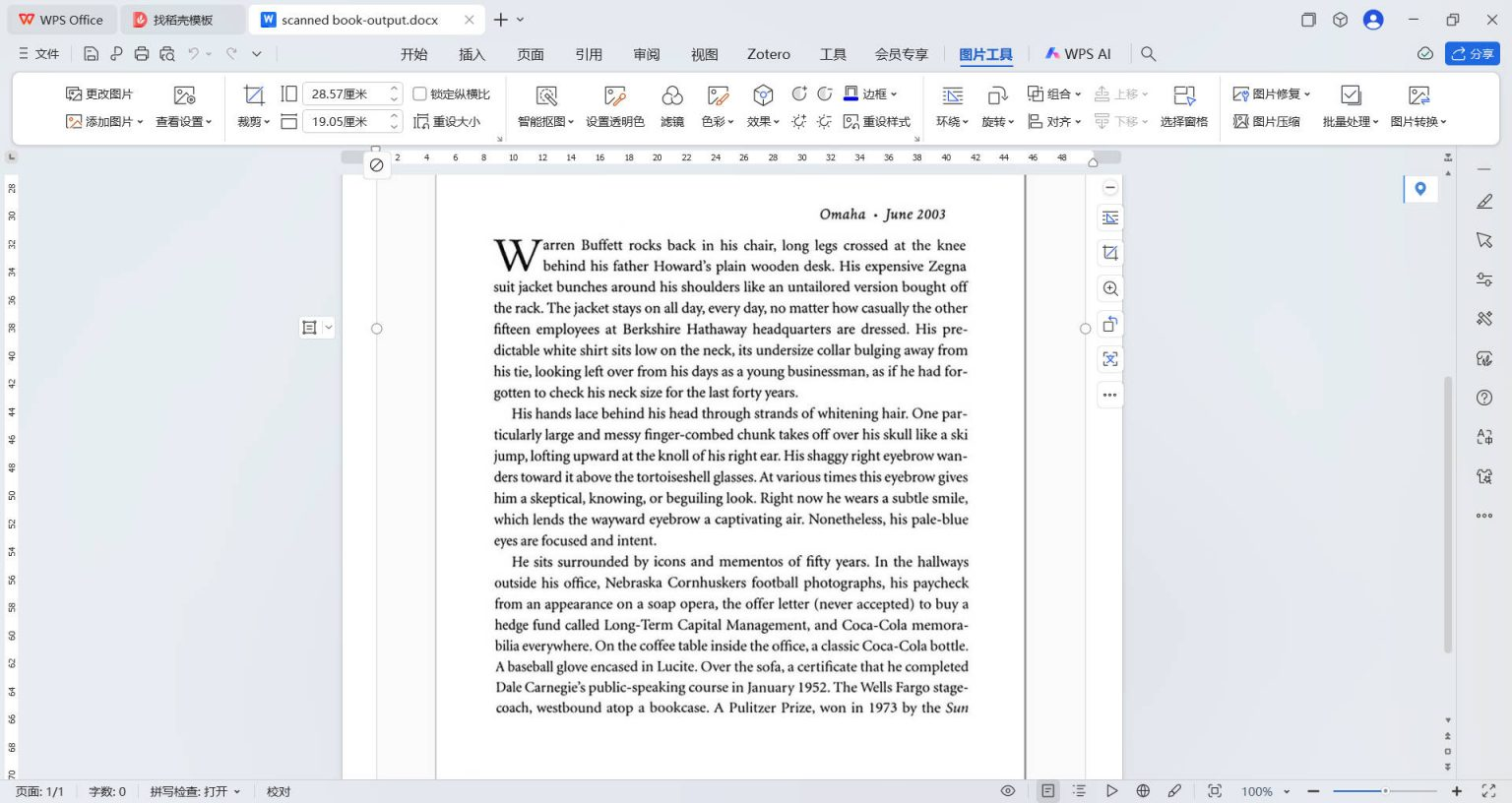The image size is (1512, 803).
Task: Click Compress Picture (图片压缩) button
Action: pyautogui.click(x=1267, y=122)
